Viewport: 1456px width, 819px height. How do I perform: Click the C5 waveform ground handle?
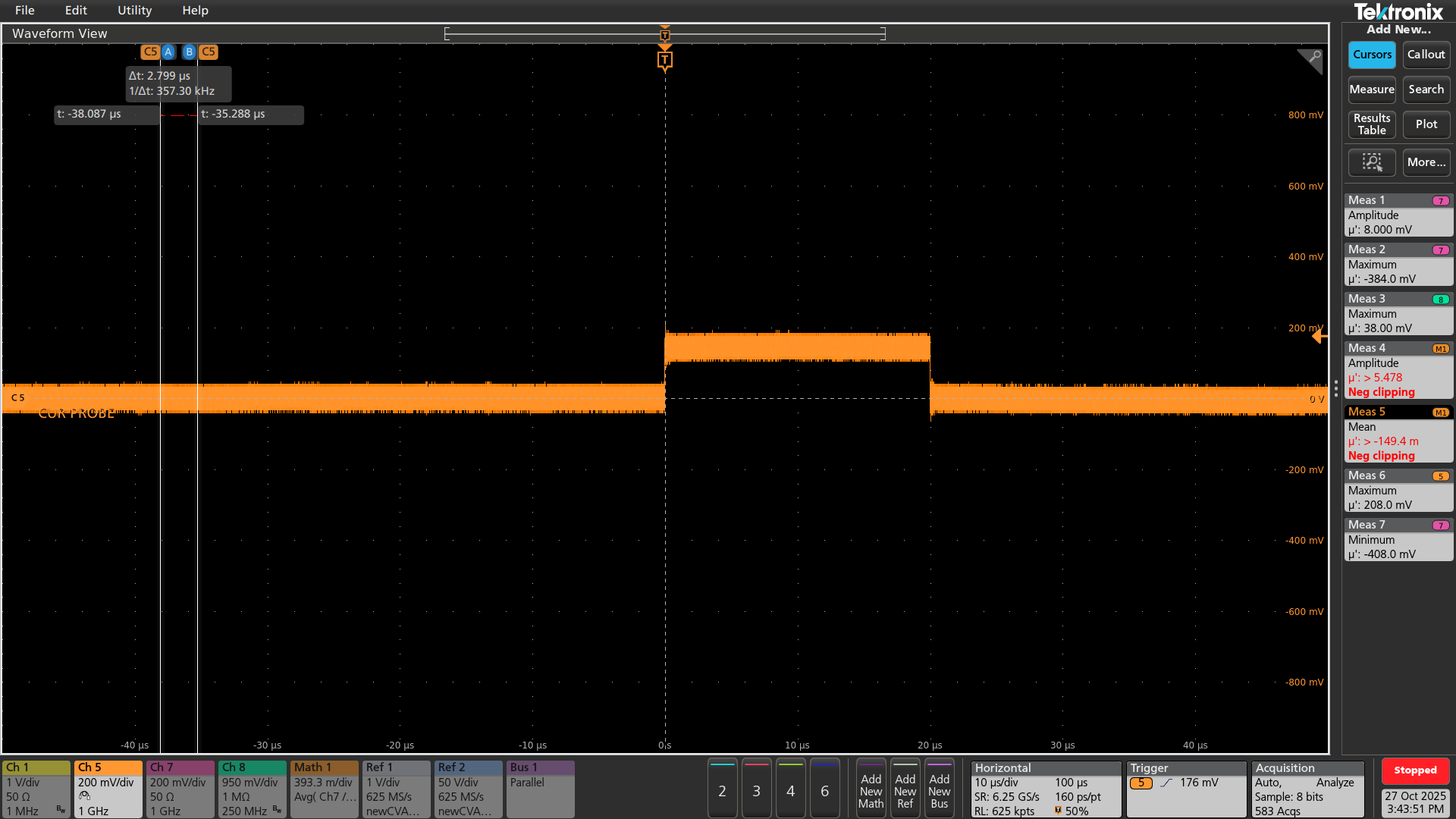(x=17, y=397)
